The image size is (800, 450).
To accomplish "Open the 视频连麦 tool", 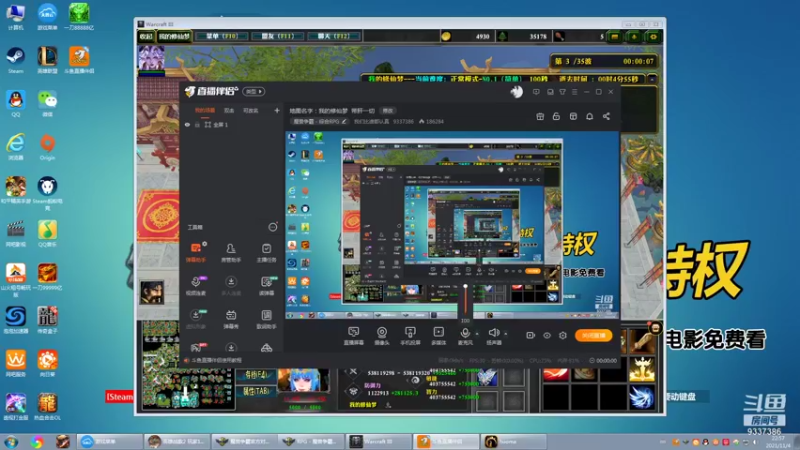I will 196,286.
